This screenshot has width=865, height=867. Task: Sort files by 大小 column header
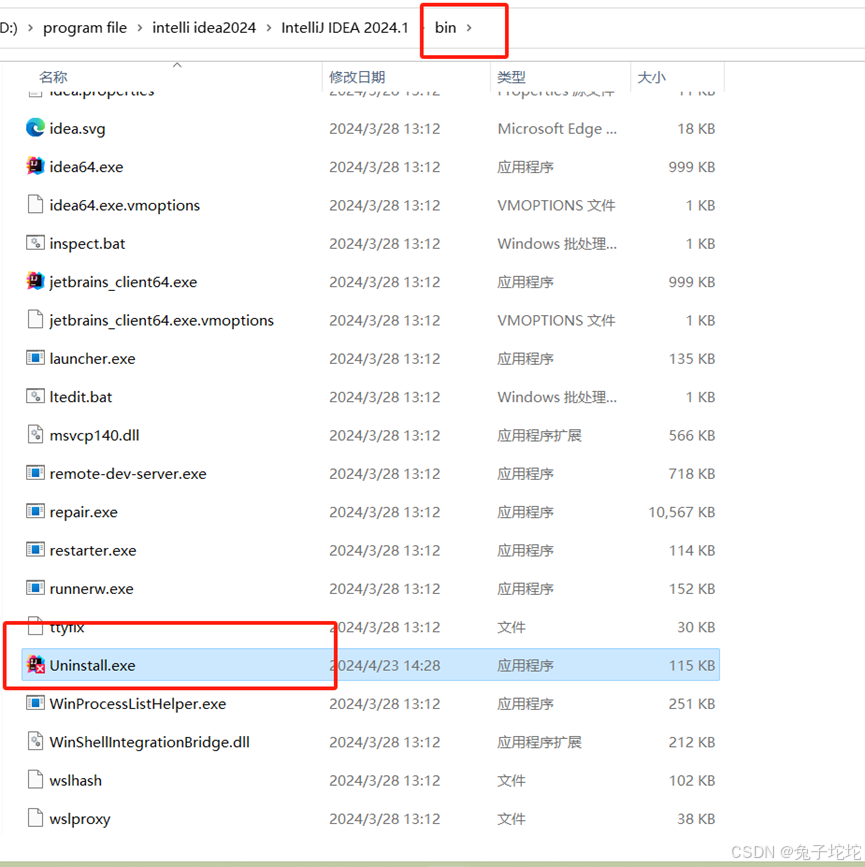coord(652,77)
